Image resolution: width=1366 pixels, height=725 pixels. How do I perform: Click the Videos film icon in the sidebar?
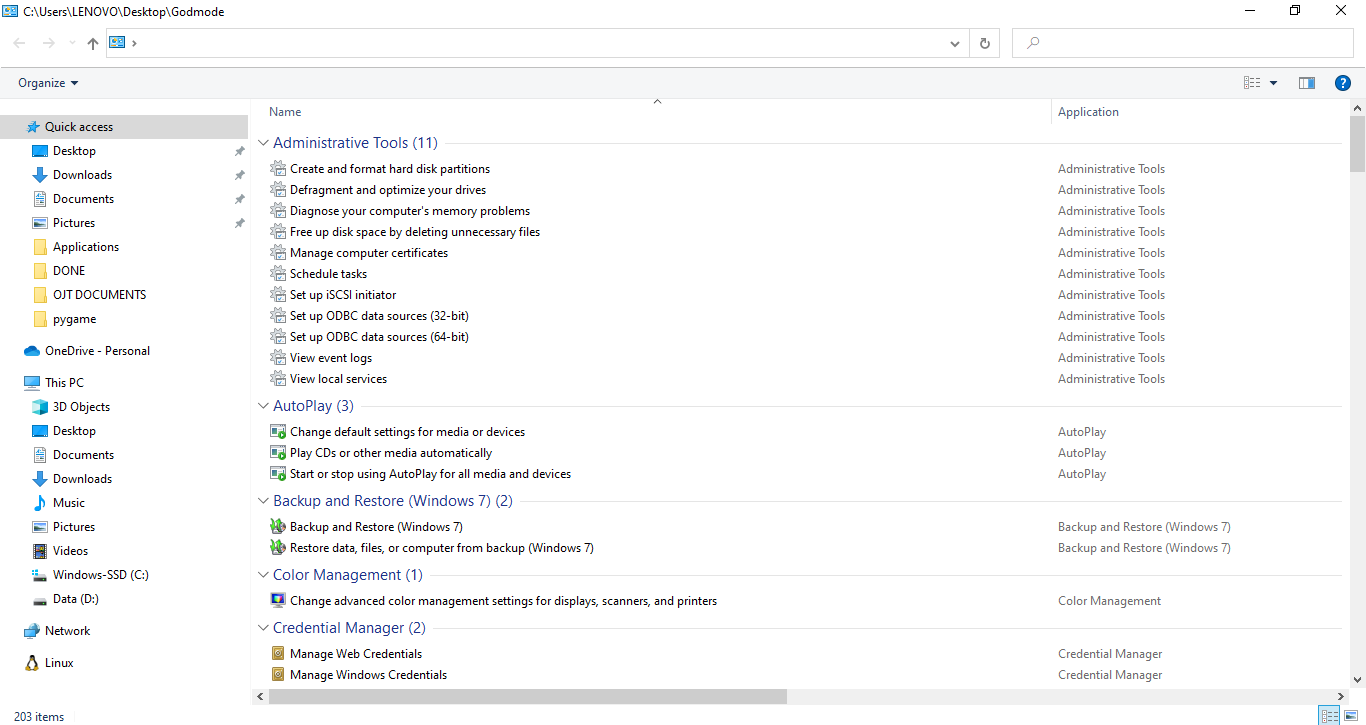point(40,551)
